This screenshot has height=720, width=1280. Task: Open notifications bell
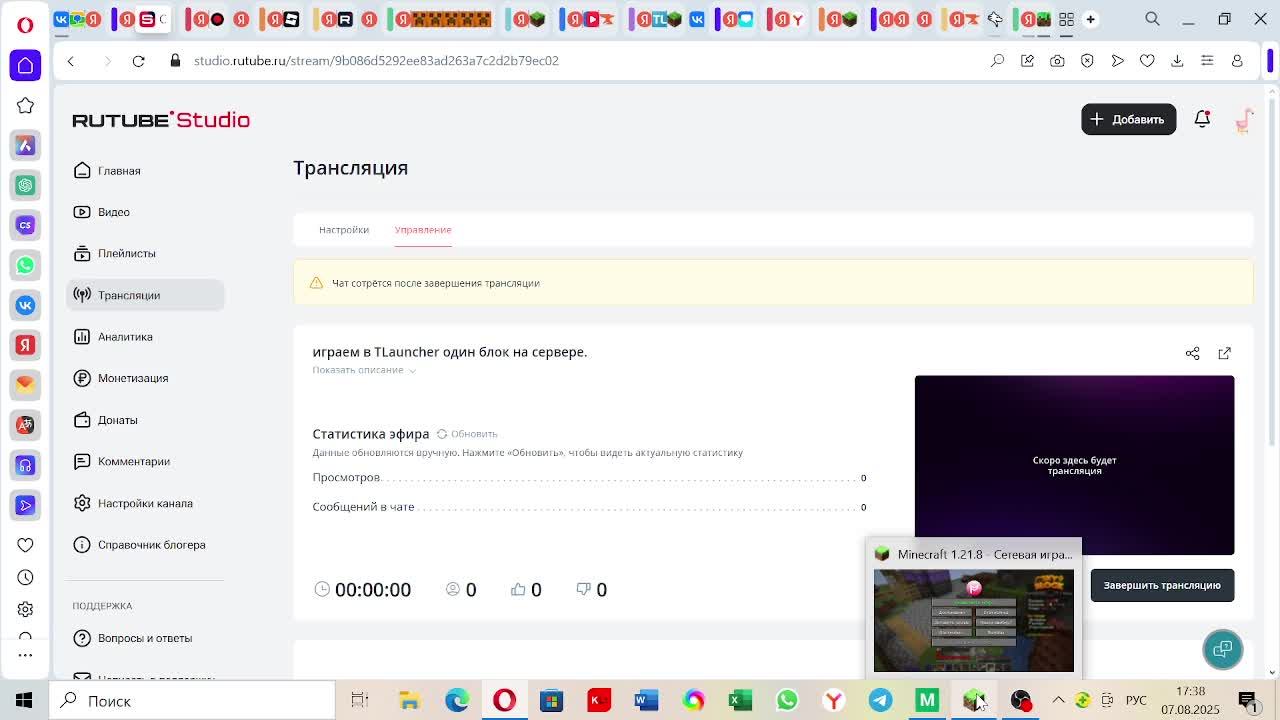[1202, 119]
